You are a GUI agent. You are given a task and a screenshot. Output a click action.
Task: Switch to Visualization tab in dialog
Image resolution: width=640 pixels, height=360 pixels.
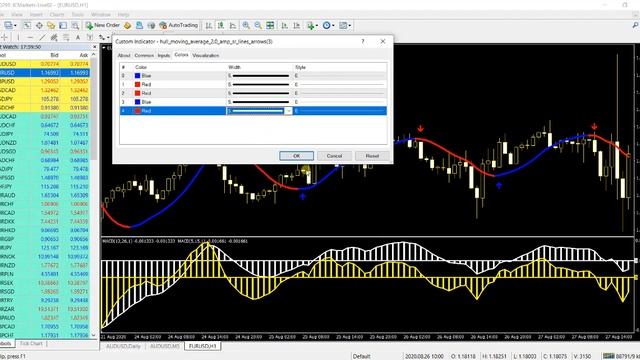pos(205,56)
